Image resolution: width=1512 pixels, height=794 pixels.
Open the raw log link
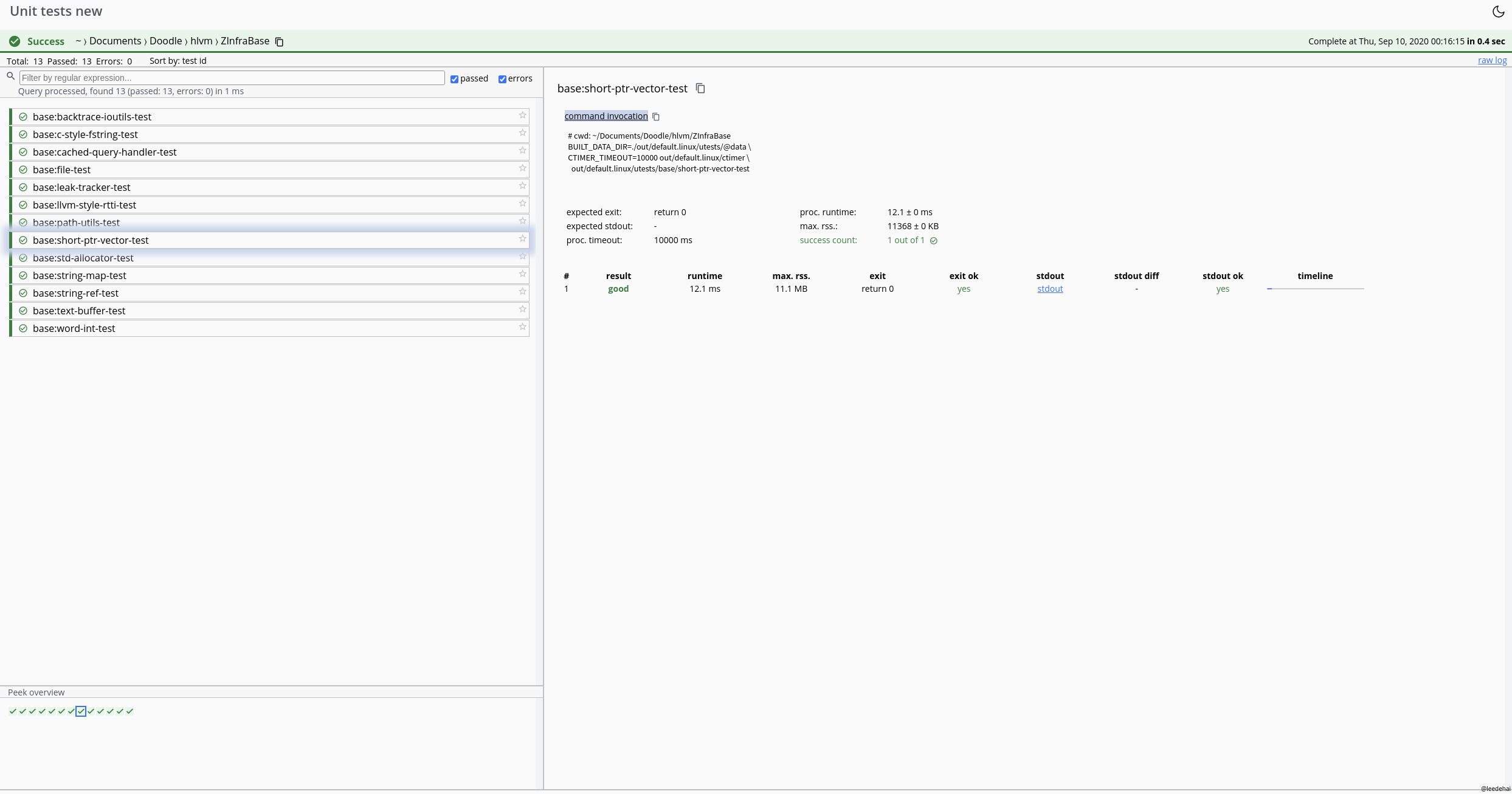coord(1492,60)
